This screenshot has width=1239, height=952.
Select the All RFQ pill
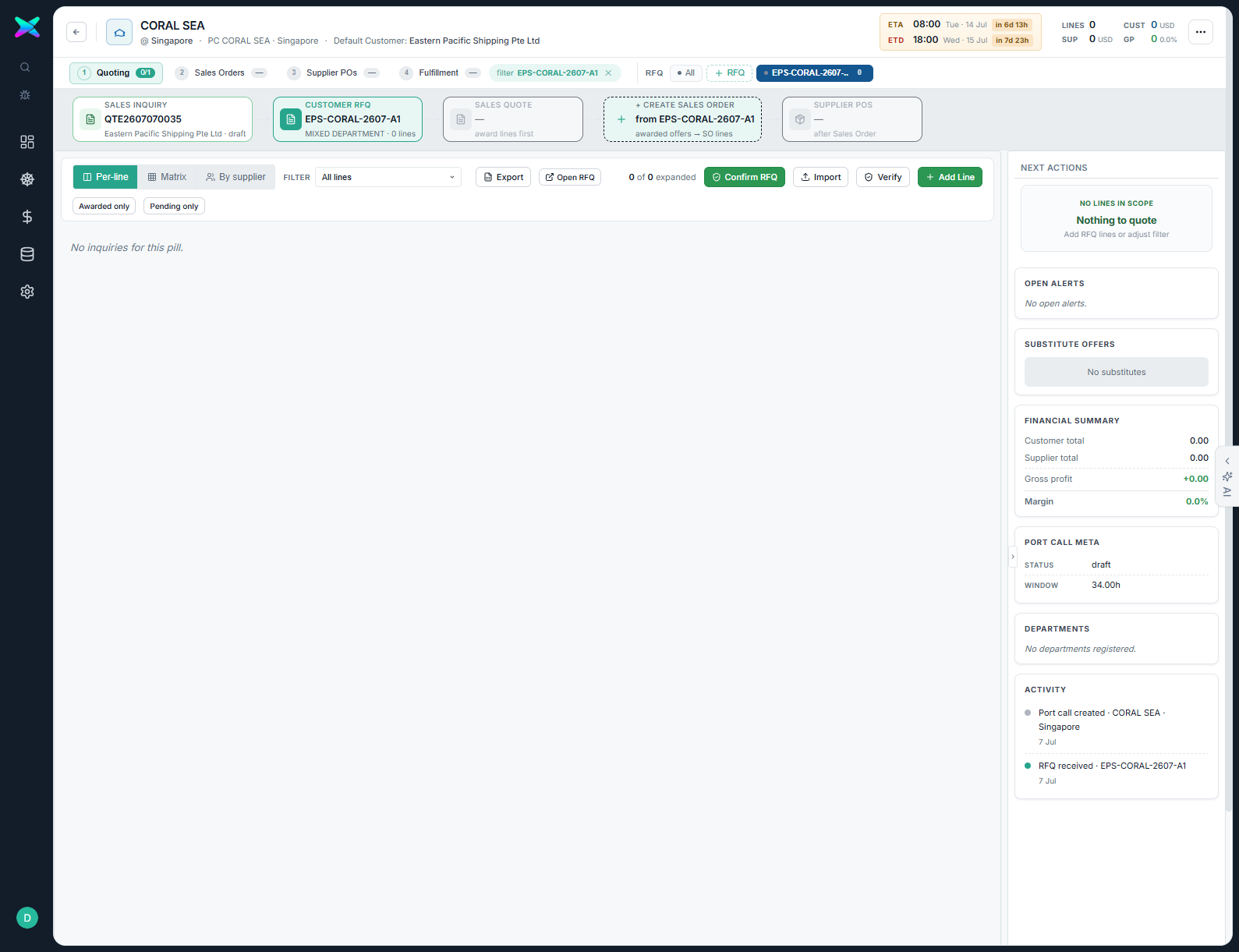pyautogui.click(x=686, y=73)
